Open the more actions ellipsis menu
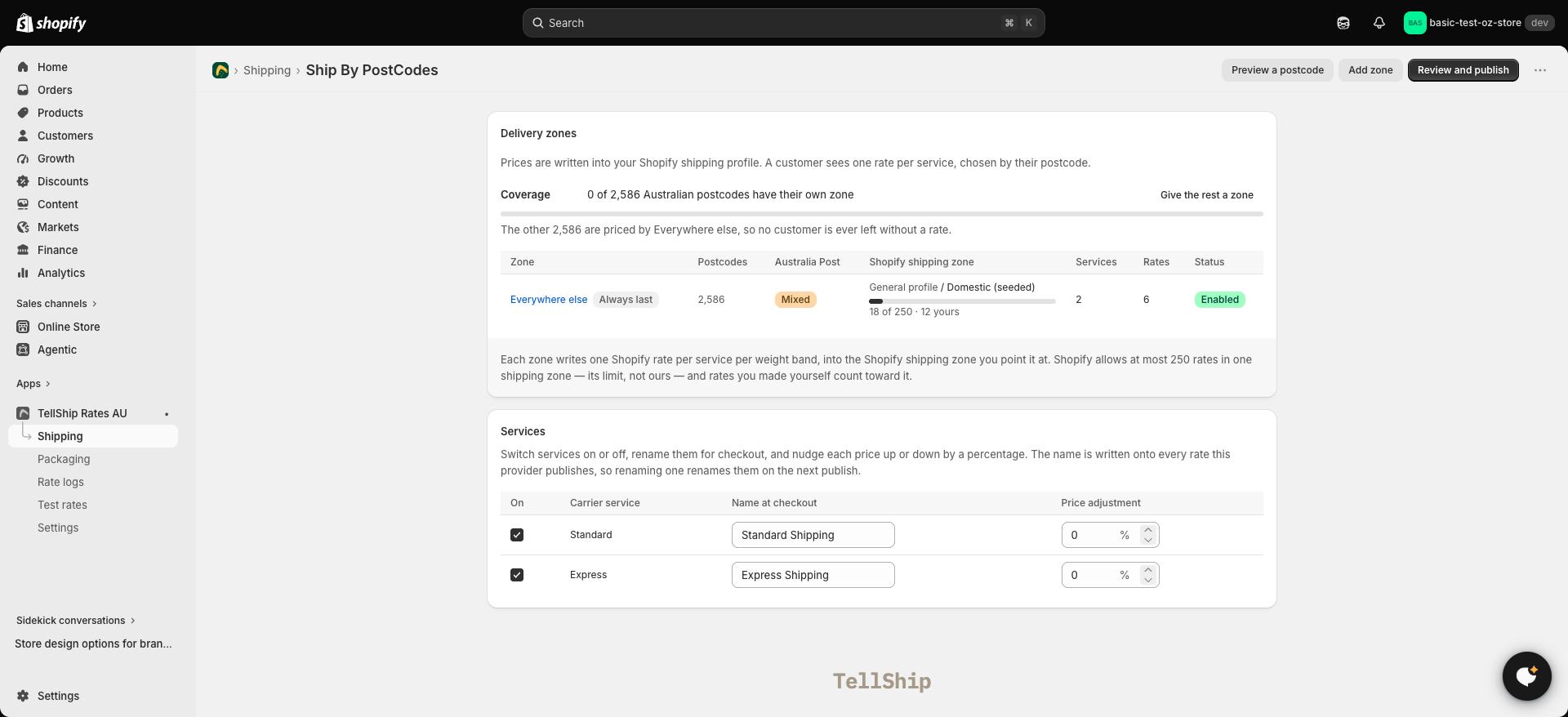This screenshot has height=717, width=1568. coord(1540,70)
